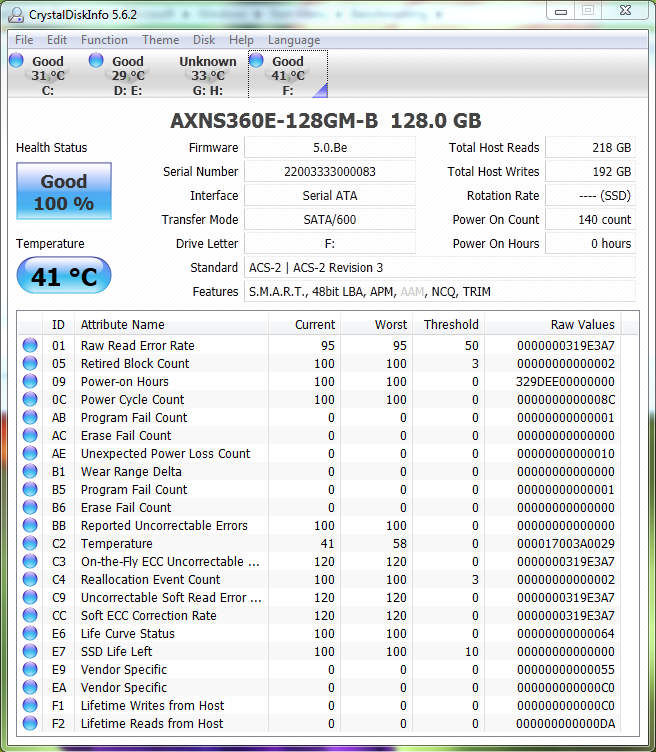Open the Function menu
This screenshot has width=656, height=752.
(x=104, y=40)
